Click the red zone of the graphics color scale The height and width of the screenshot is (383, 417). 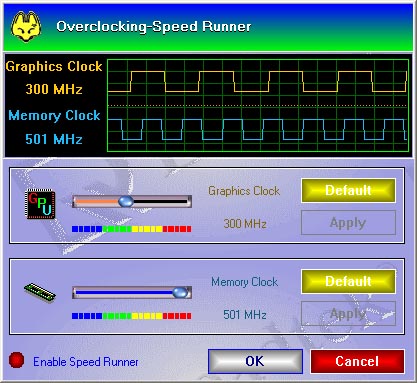click(177, 229)
